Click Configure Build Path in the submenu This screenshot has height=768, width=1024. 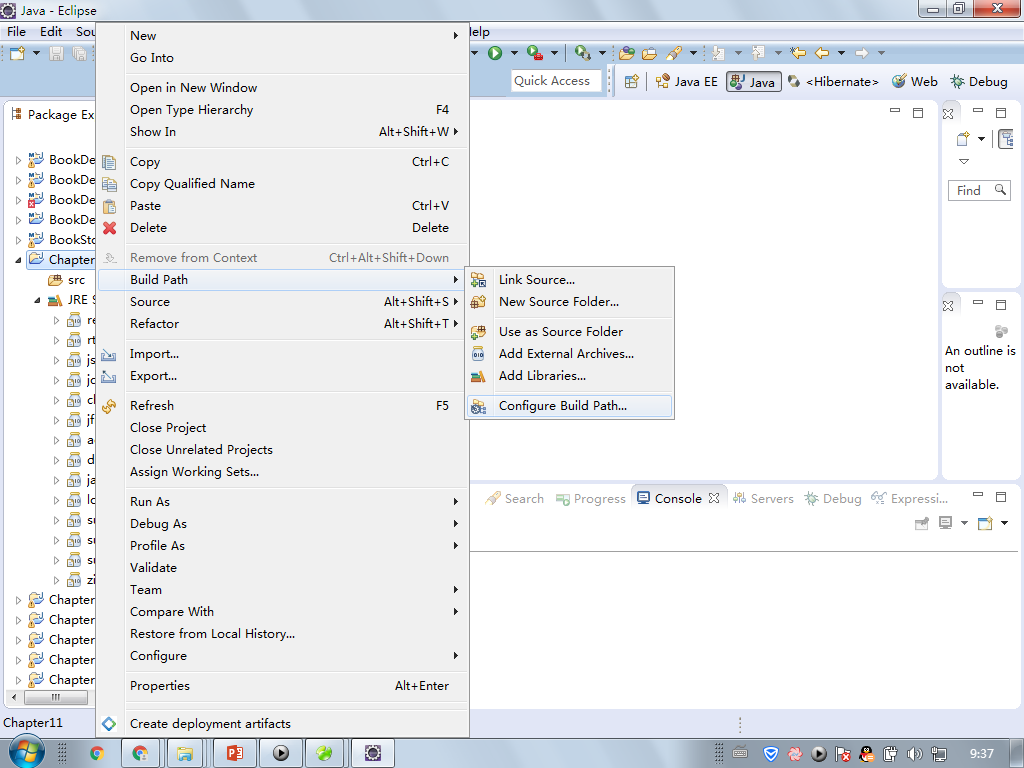[562, 406]
